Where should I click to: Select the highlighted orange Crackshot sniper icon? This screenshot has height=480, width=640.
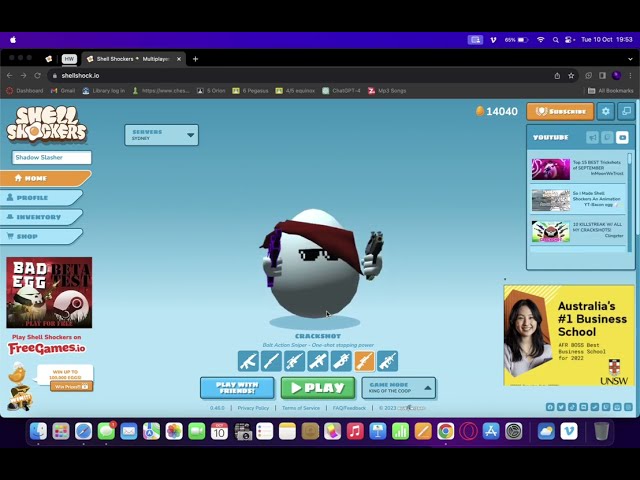(364, 361)
